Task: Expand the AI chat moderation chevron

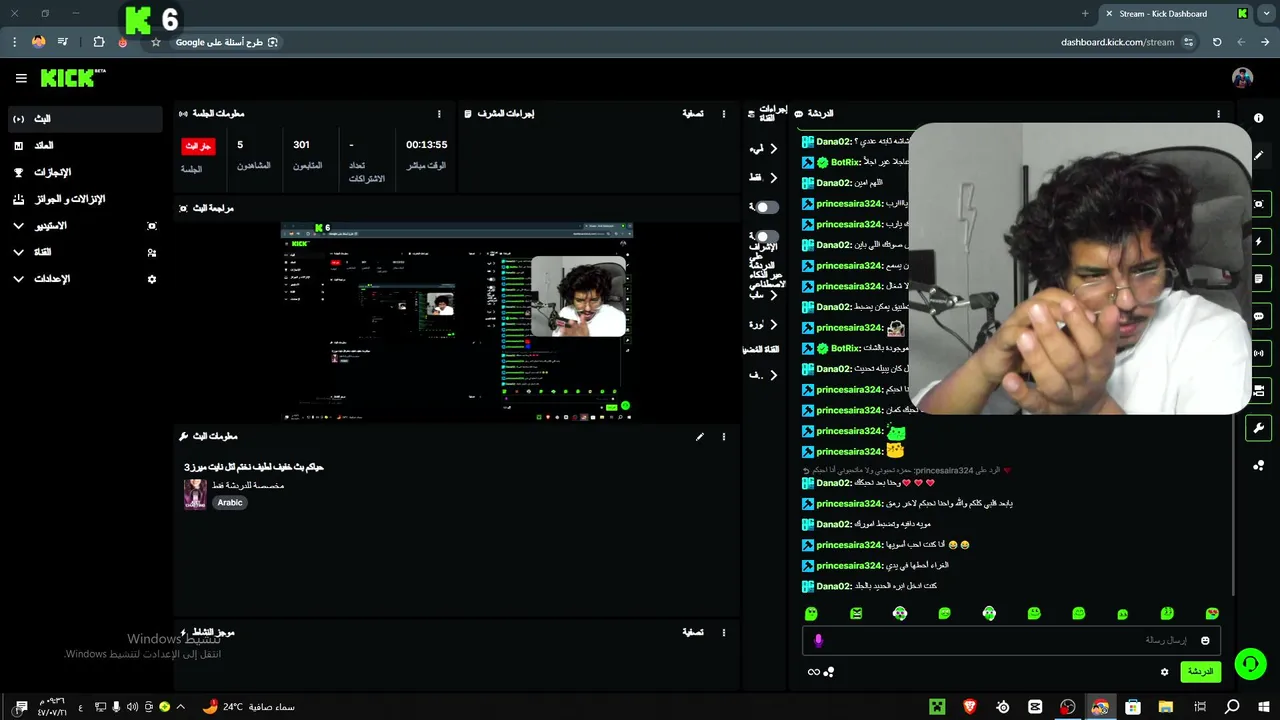Action: 773,295
